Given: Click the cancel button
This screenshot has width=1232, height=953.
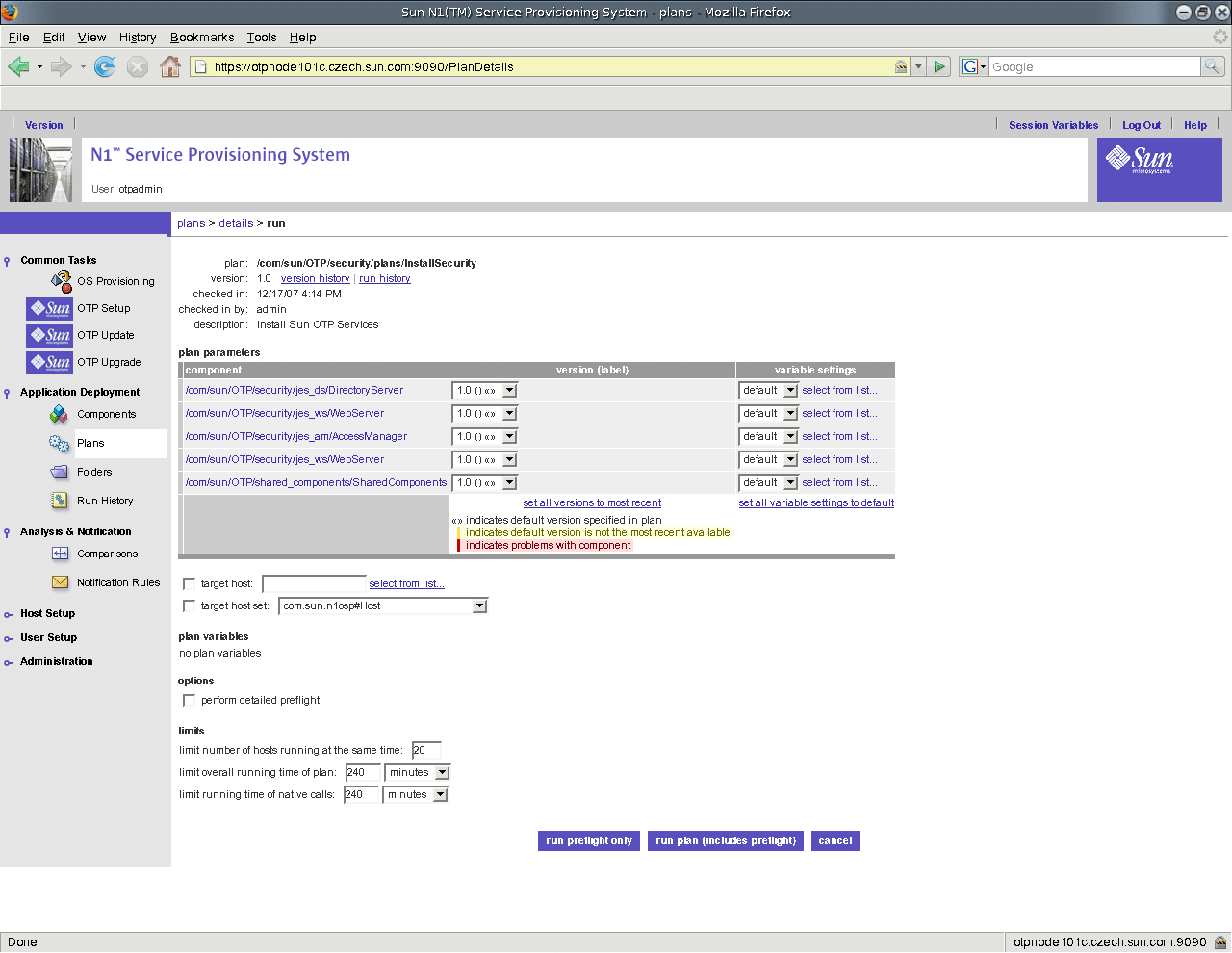Looking at the screenshot, I should [835, 840].
